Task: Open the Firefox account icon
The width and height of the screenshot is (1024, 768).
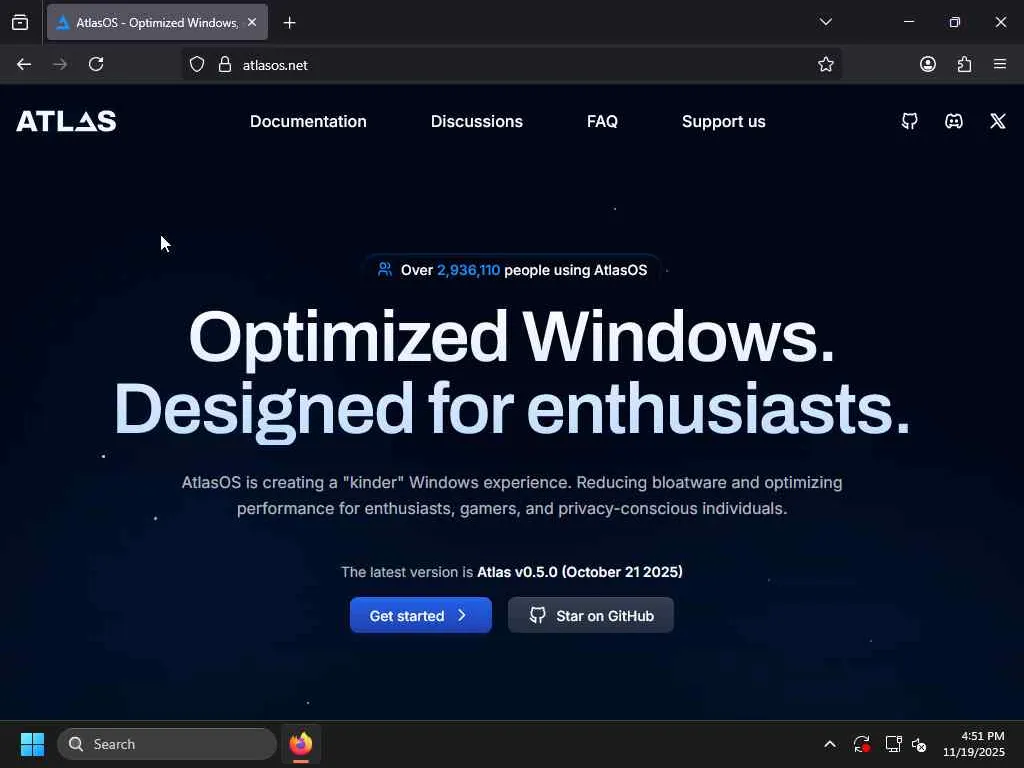Action: click(x=927, y=64)
